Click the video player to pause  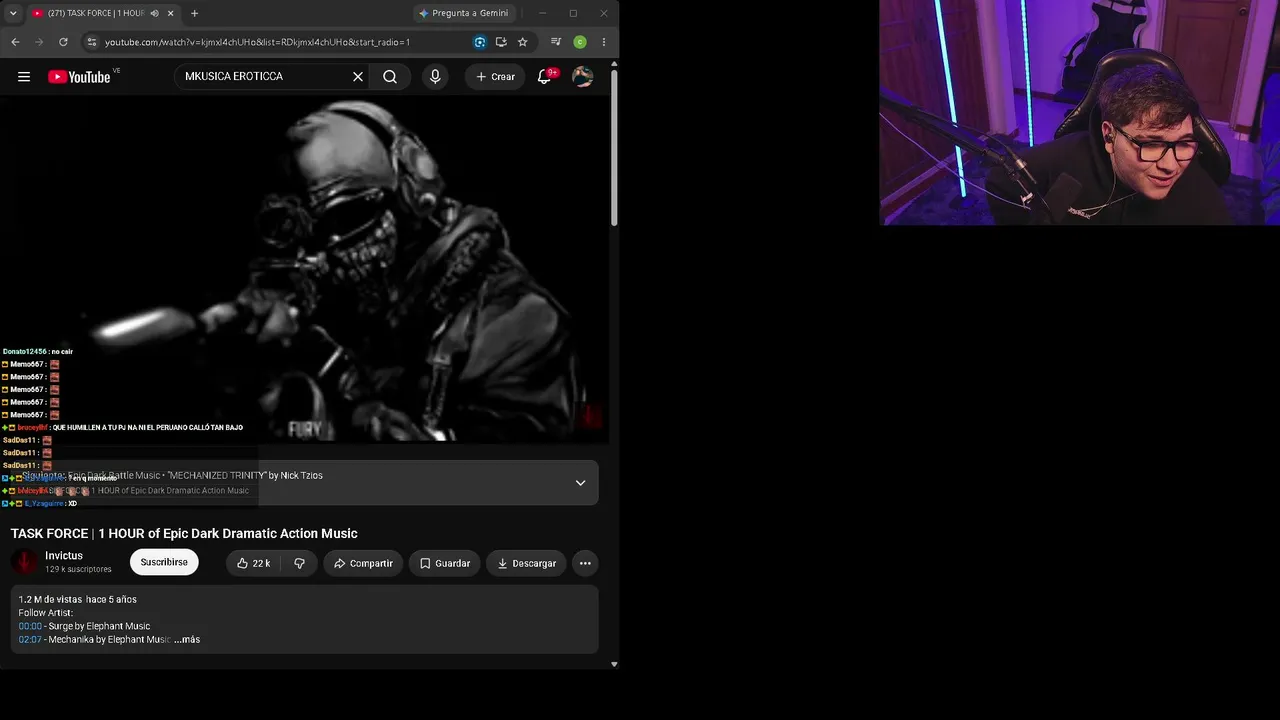(x=304, y=270)
